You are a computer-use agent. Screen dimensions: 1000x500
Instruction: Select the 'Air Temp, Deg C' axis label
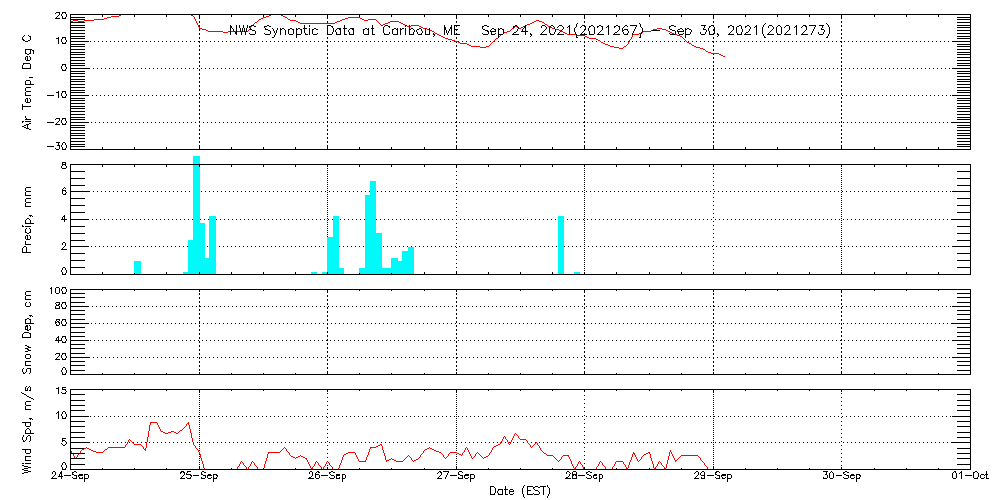pos(28,81)
